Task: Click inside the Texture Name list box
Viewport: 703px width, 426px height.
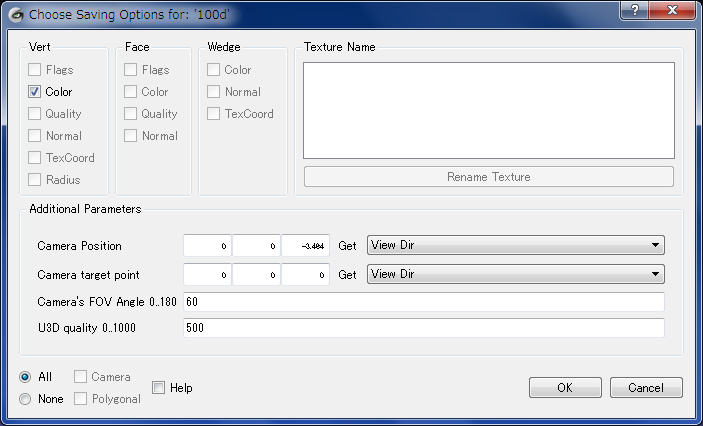Action: pyautogui.click(x=489, y=110)
